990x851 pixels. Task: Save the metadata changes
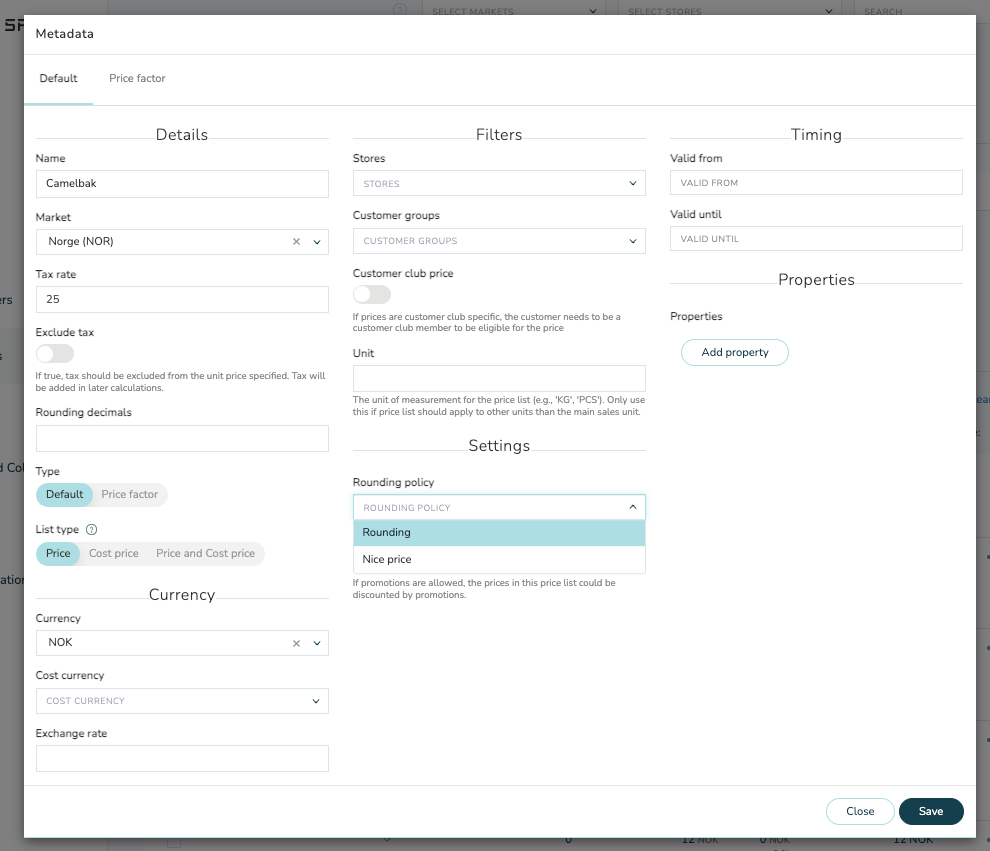[x=930, y=811]
